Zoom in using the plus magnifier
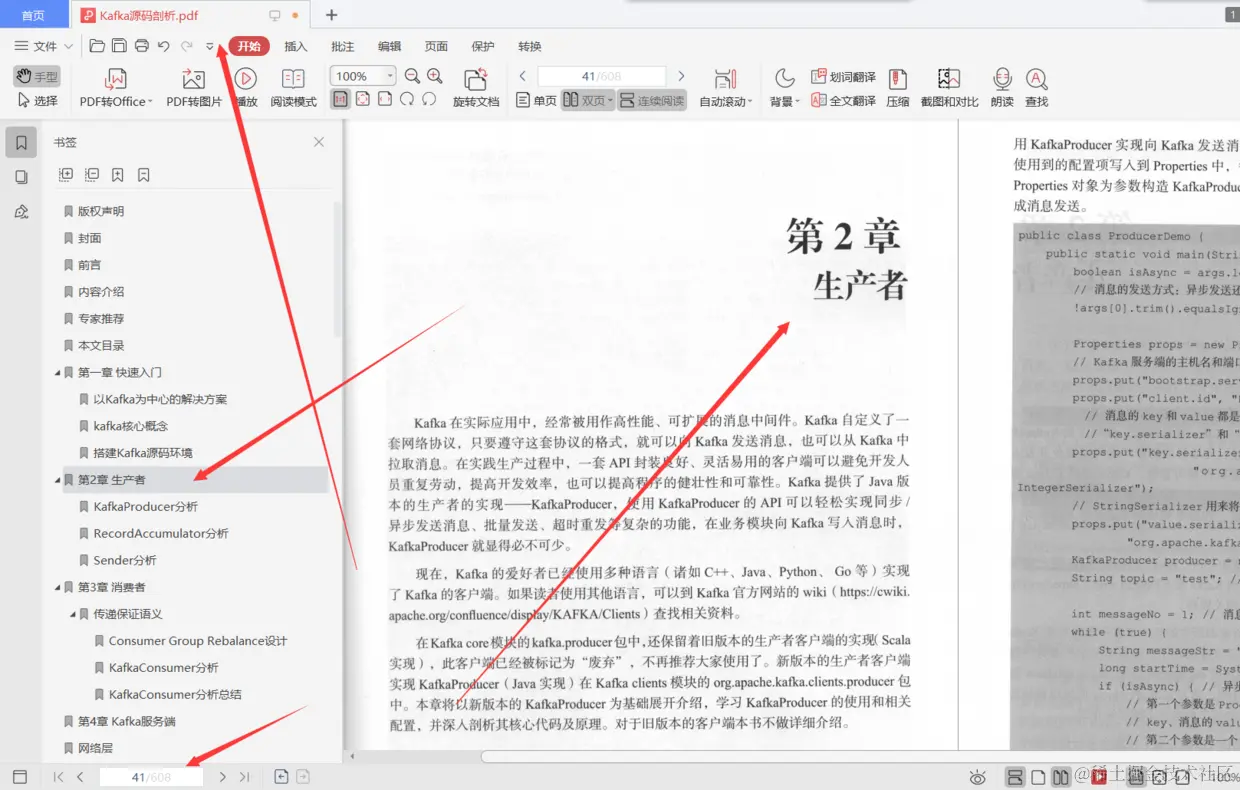The height and width of the screenshot is (790, 1240). point(435,76)
